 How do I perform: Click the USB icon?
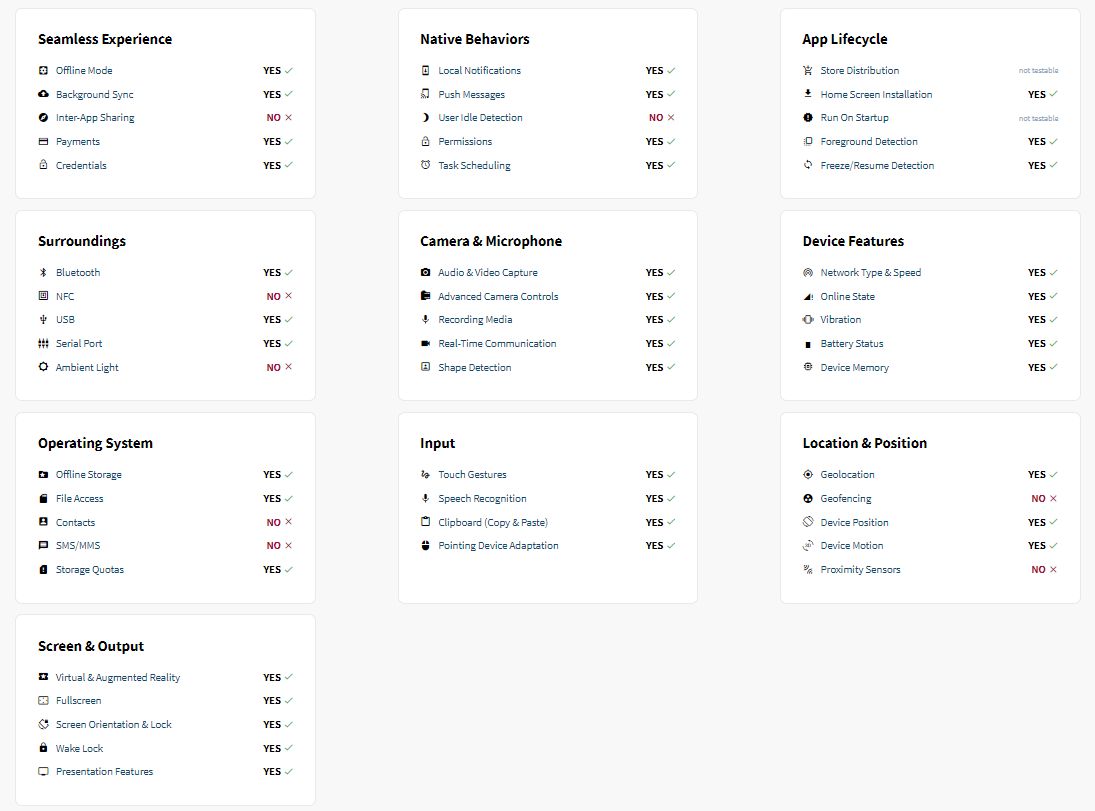(43, 320)
